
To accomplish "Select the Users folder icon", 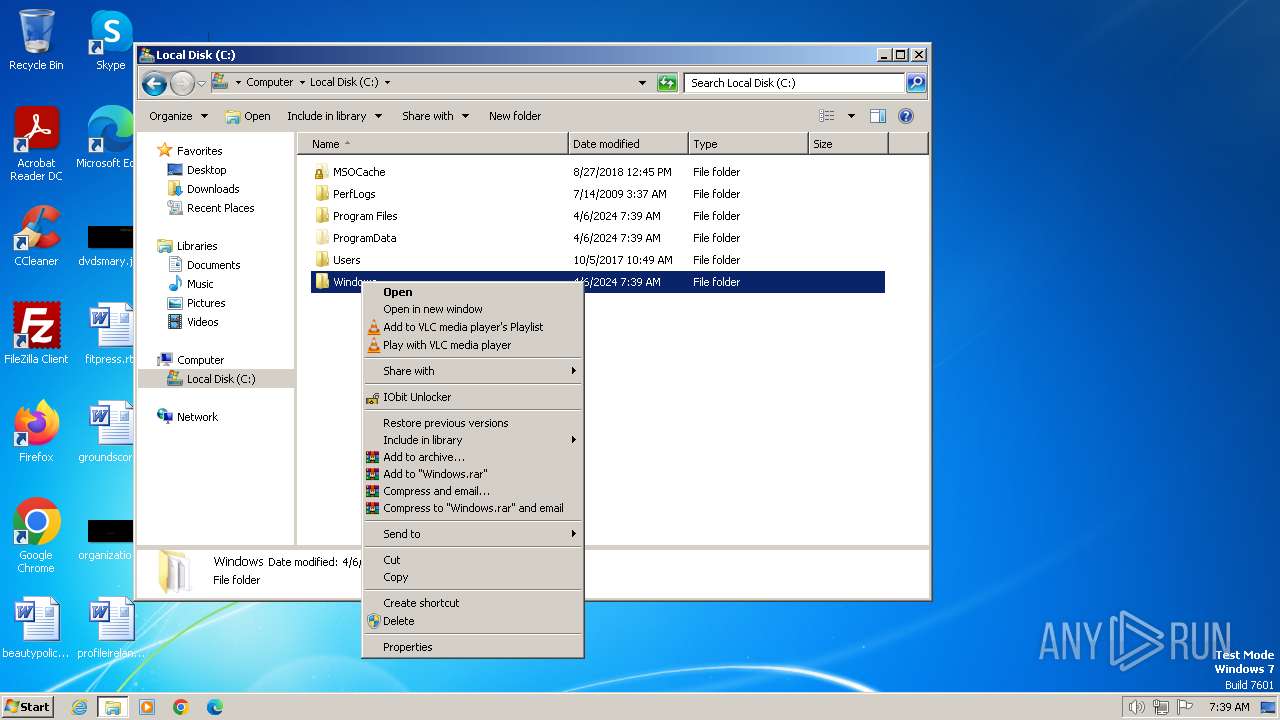I will (321, 260).
